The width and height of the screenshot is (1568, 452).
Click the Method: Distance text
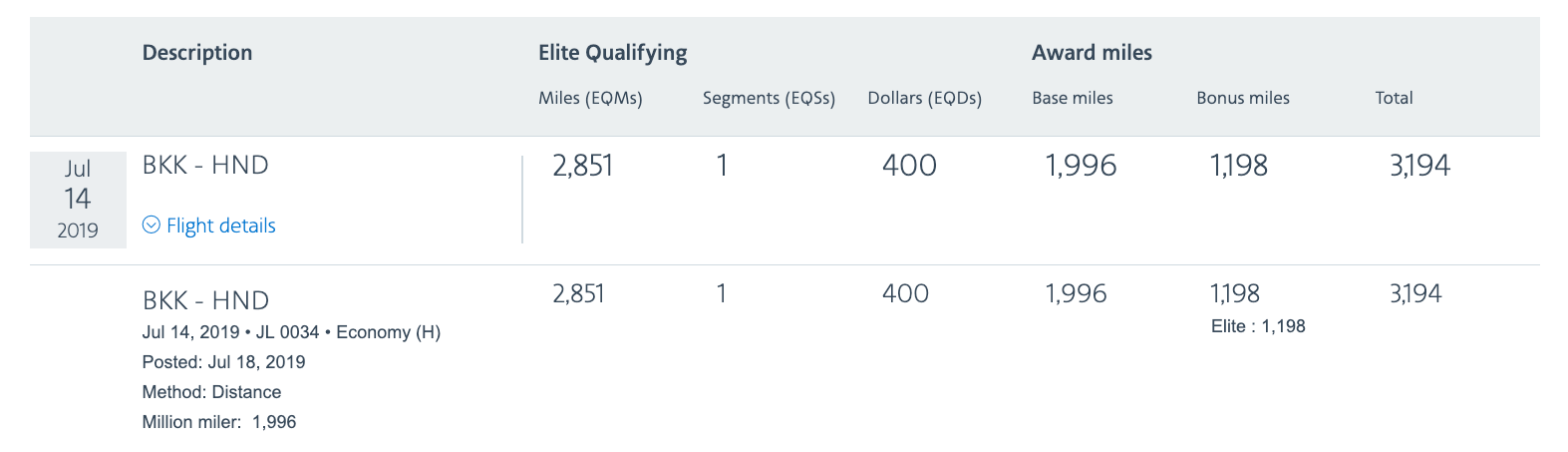(211, 392)
